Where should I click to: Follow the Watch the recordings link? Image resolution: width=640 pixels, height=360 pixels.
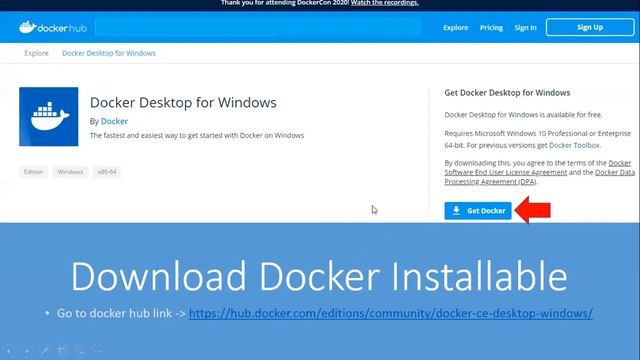[384, 3]
